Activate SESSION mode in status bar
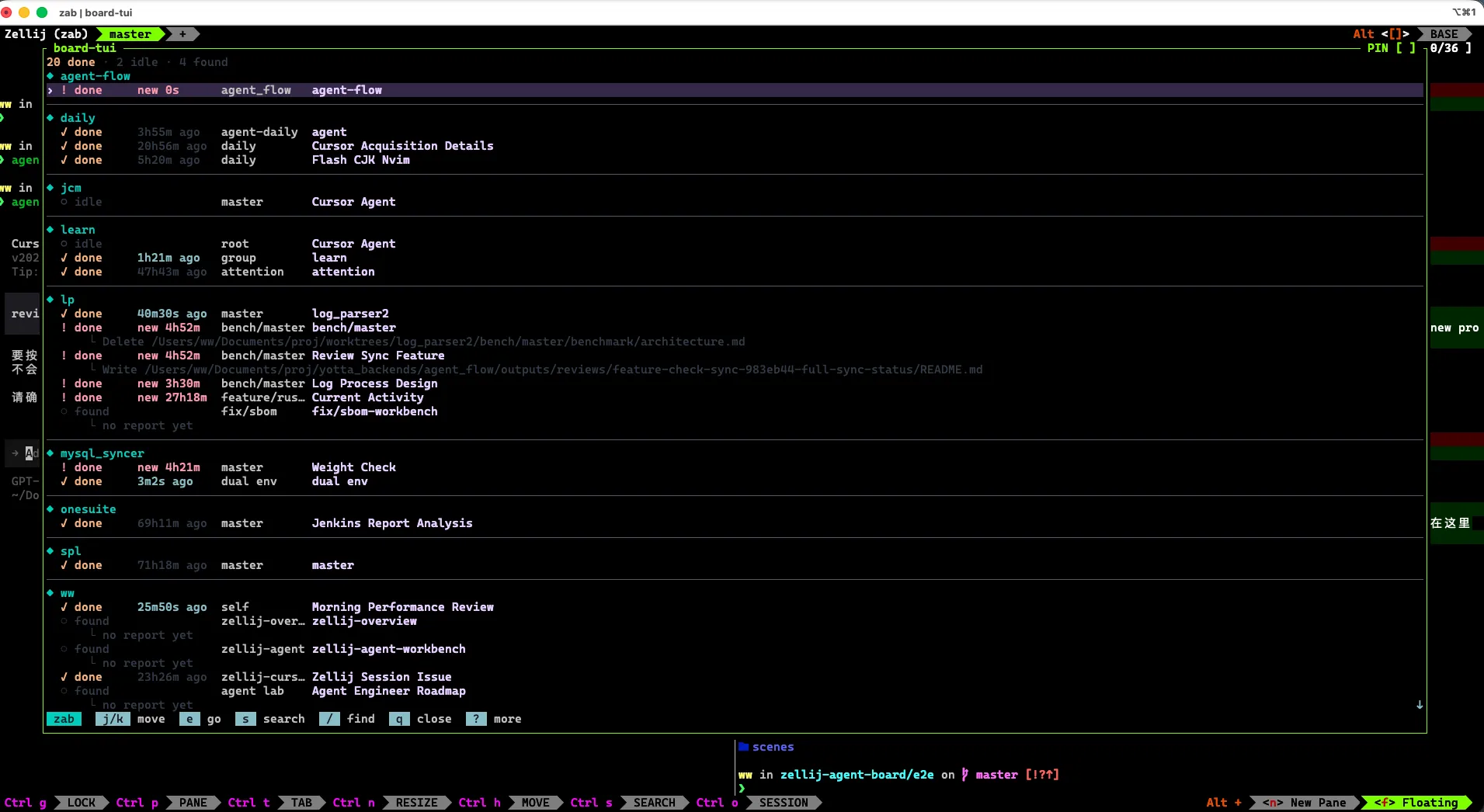Screen dimensions: 1484x812 click(784, 803)
